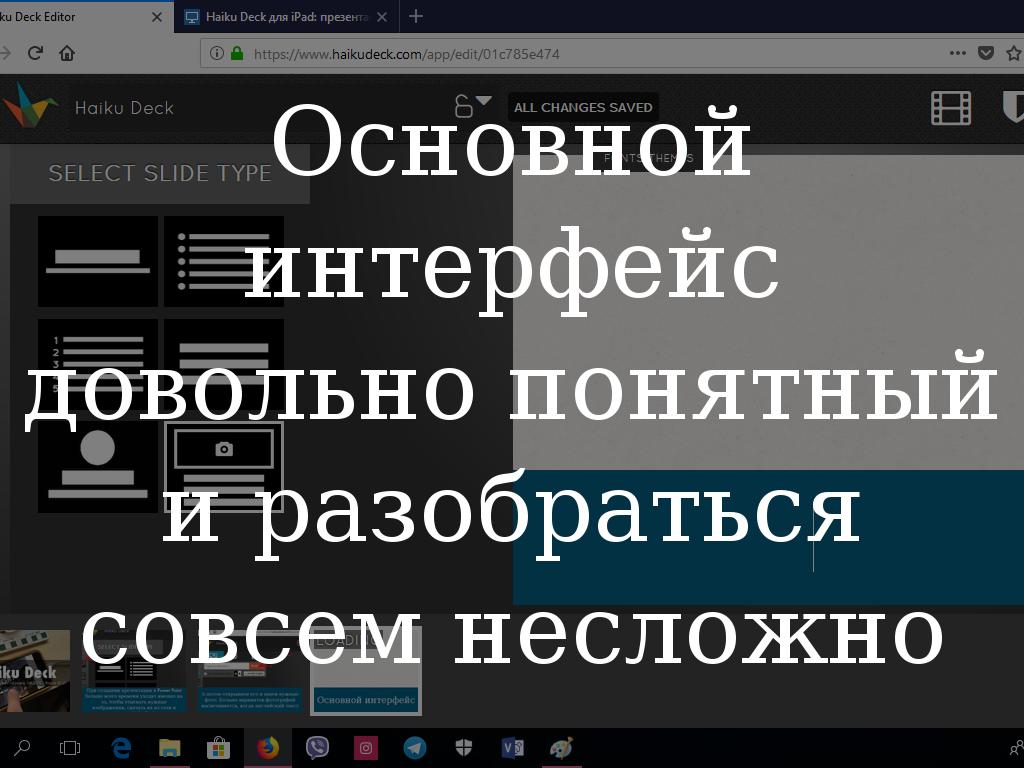Screen dimensions: 1024x768
Task: Choose the photo with text slide type
Action: click(x=224, y=466)
